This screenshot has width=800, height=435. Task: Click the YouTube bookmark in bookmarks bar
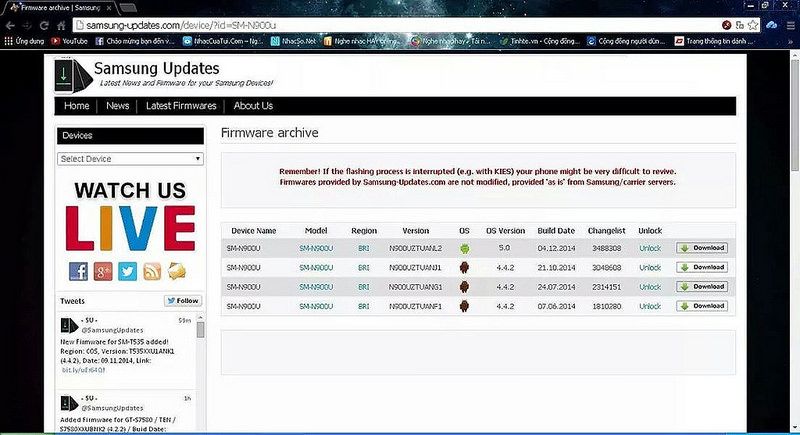70,41
